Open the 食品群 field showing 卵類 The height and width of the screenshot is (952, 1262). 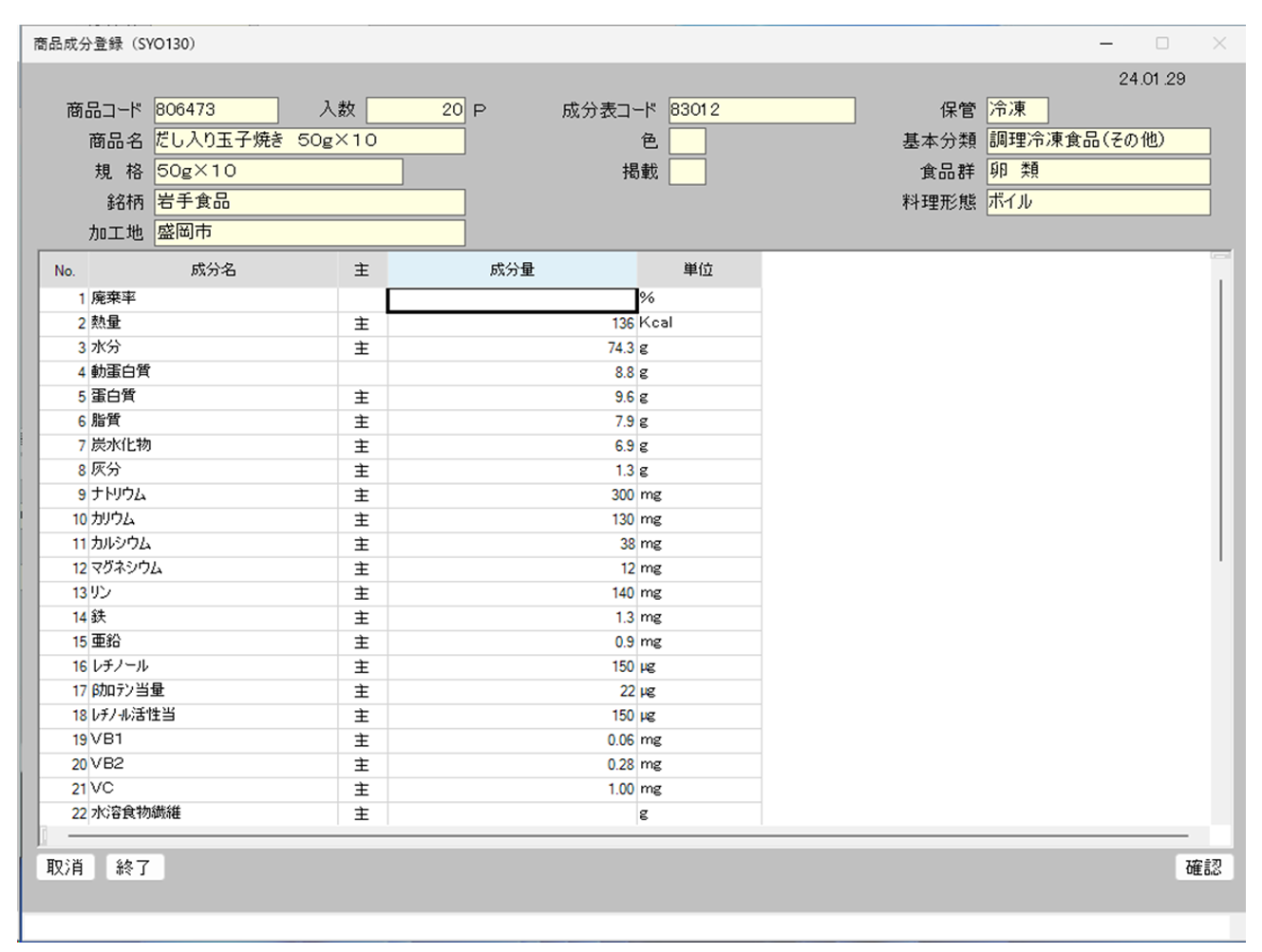click(1098, 172)
